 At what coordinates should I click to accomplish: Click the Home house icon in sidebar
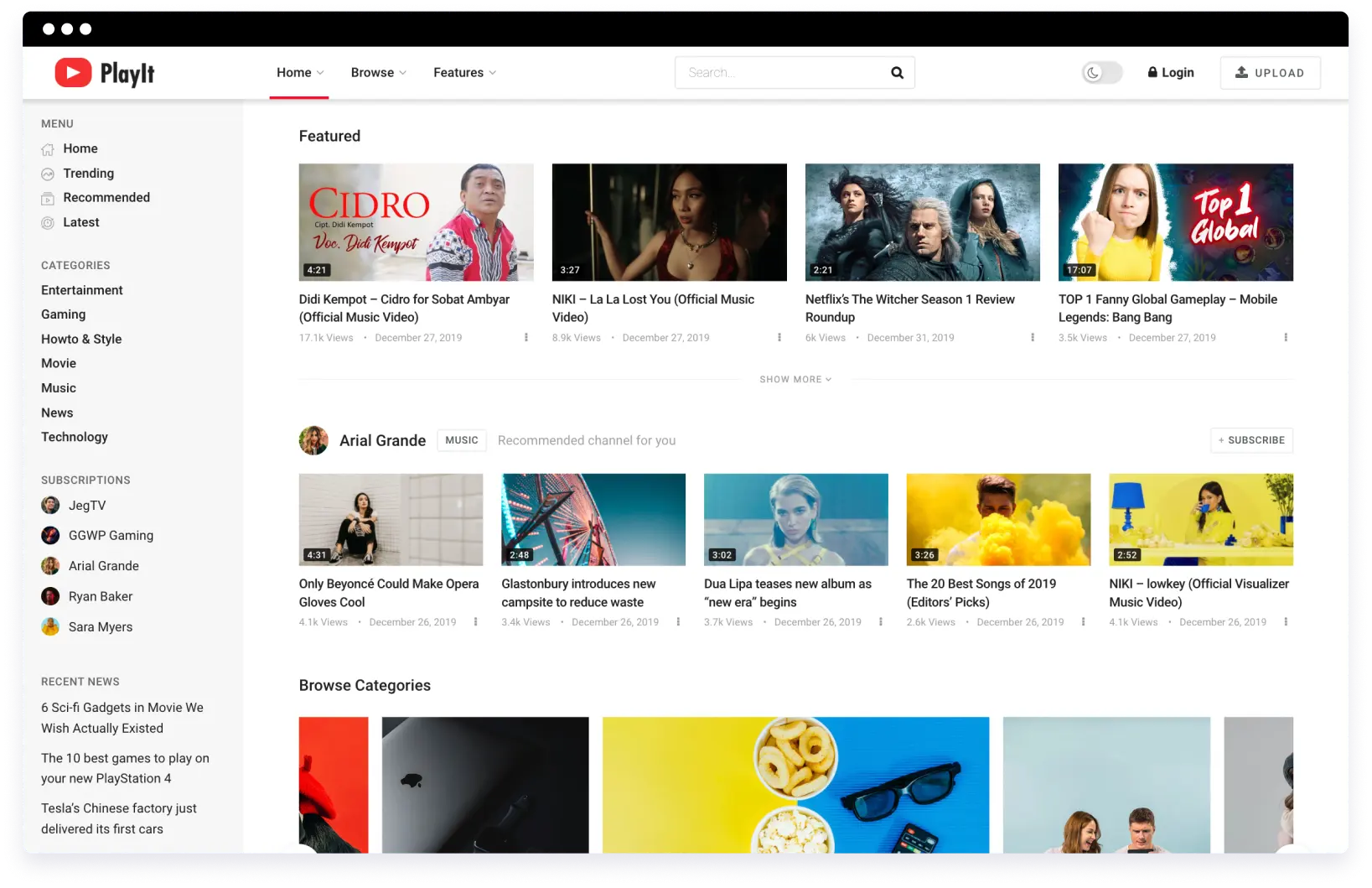pyautogui.click(x=48, y=149)
